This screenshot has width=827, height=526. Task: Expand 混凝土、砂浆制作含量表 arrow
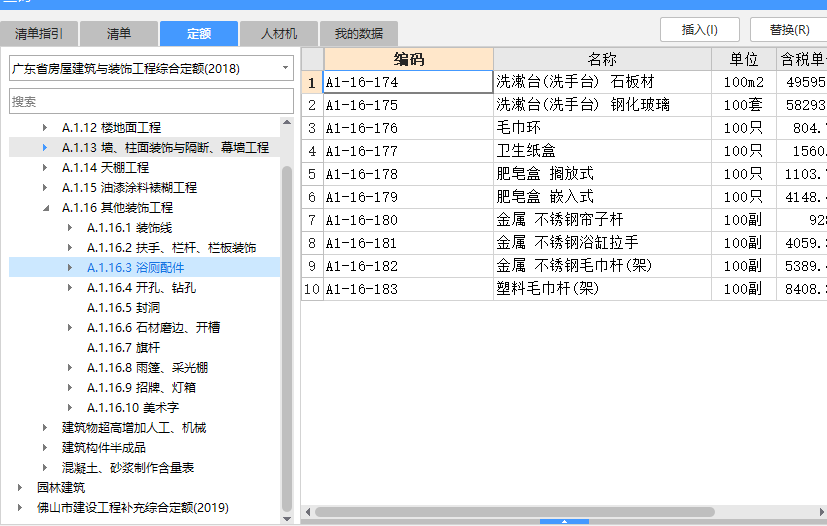point(45,468)
